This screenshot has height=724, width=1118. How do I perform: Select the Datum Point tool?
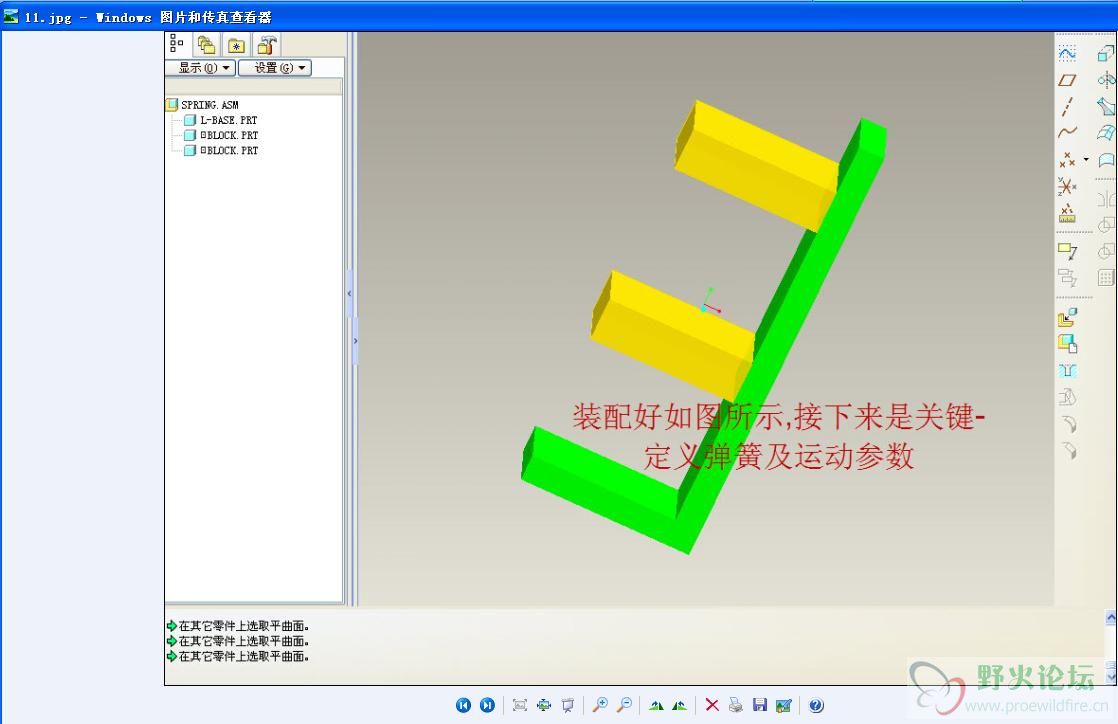pyautogui.click(x=1067, y=160)
